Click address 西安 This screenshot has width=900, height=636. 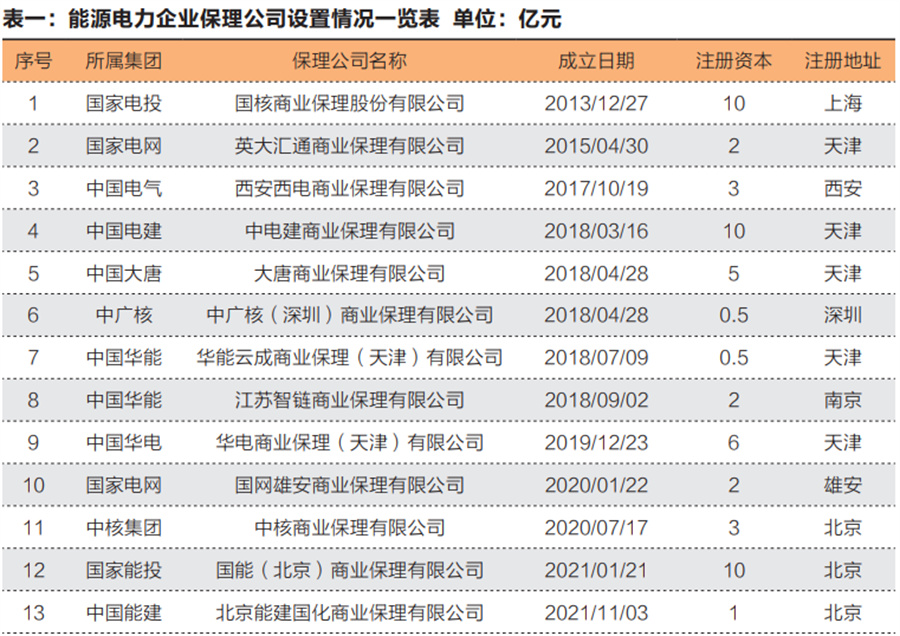pyautogui.click(x=843, y=188)
